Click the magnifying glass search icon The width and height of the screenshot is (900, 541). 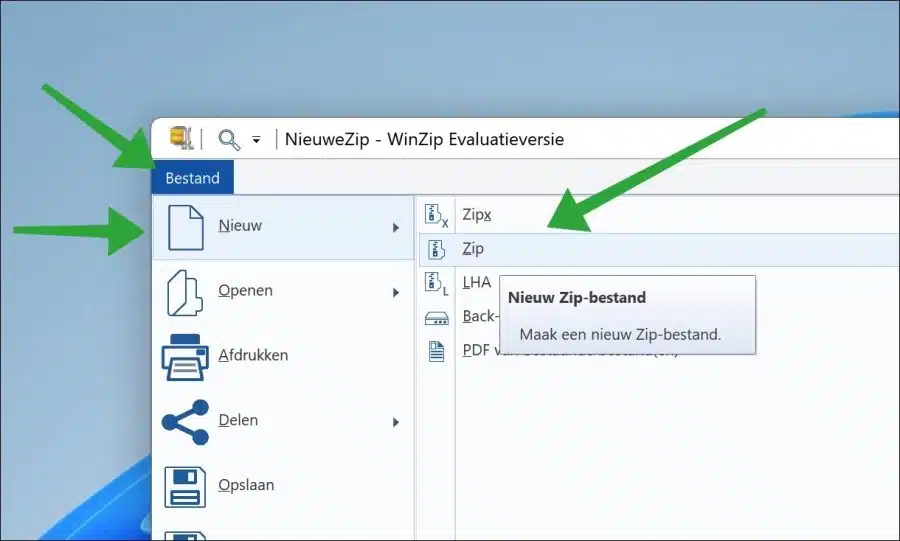point(229,139)
